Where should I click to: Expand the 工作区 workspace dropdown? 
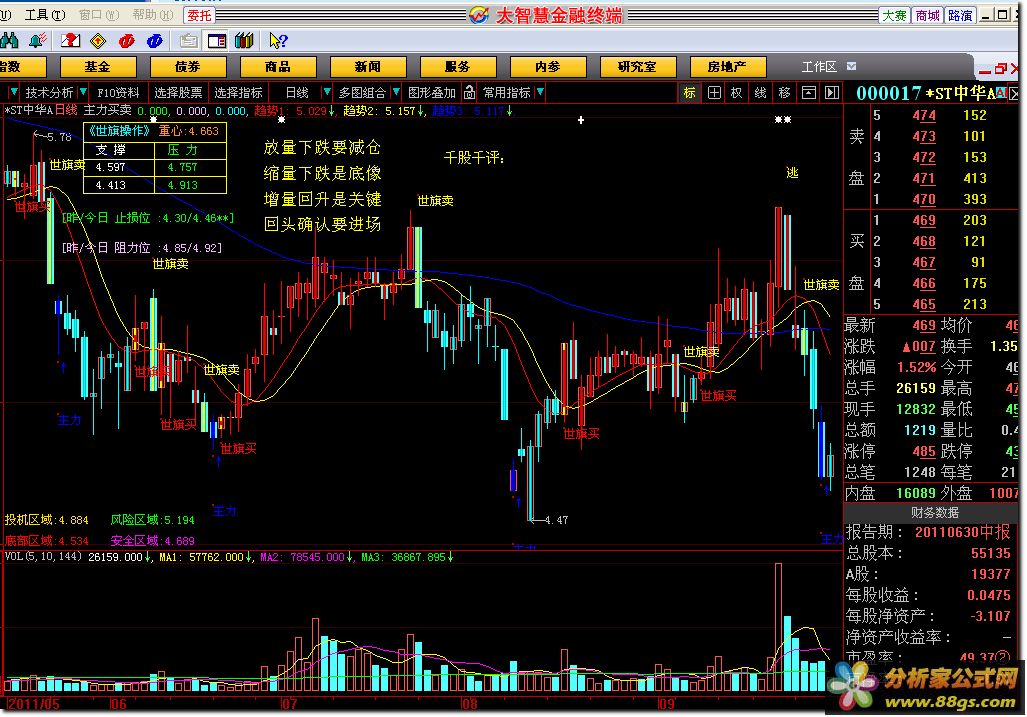point(851,66)
